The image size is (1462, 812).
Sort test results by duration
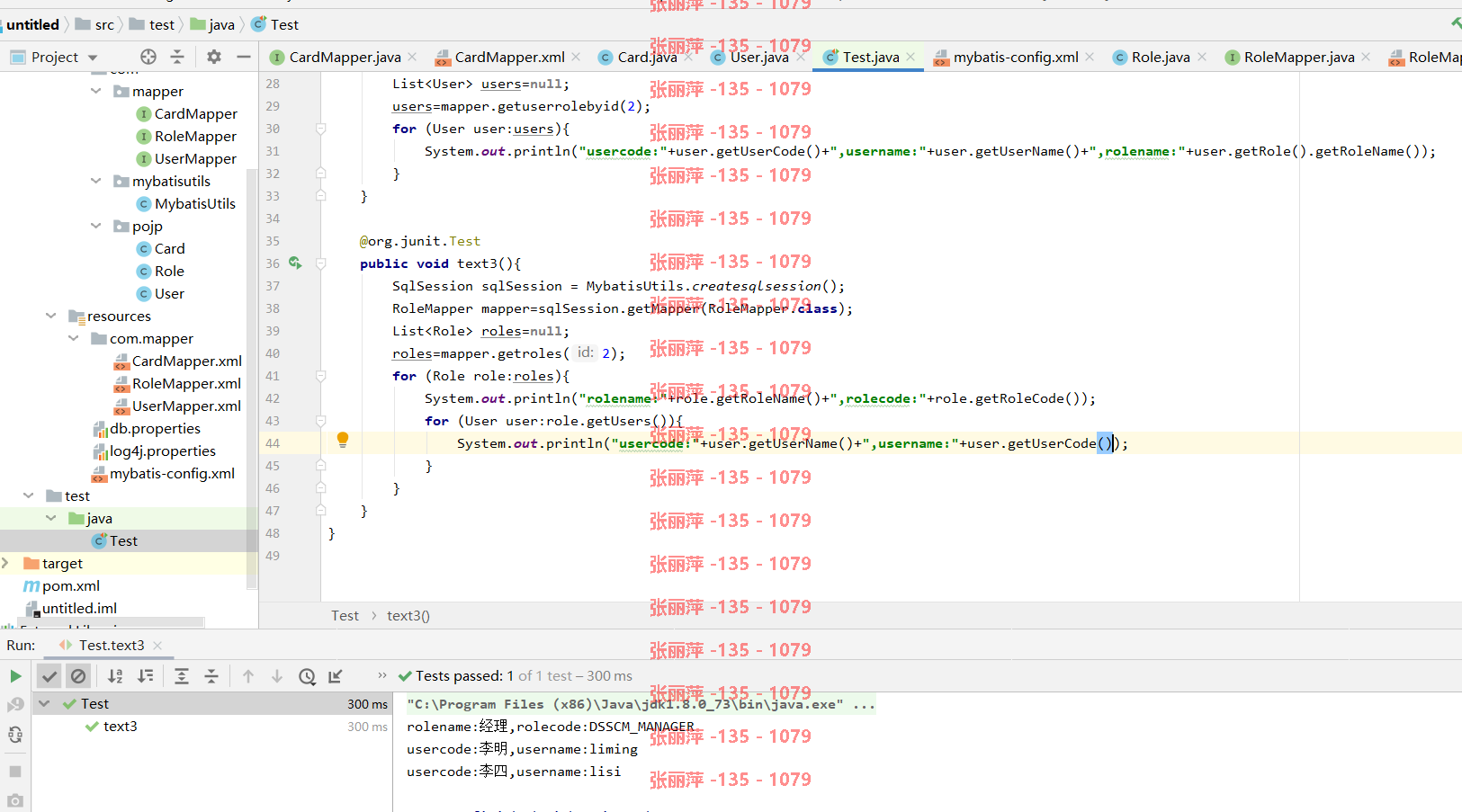145,676
